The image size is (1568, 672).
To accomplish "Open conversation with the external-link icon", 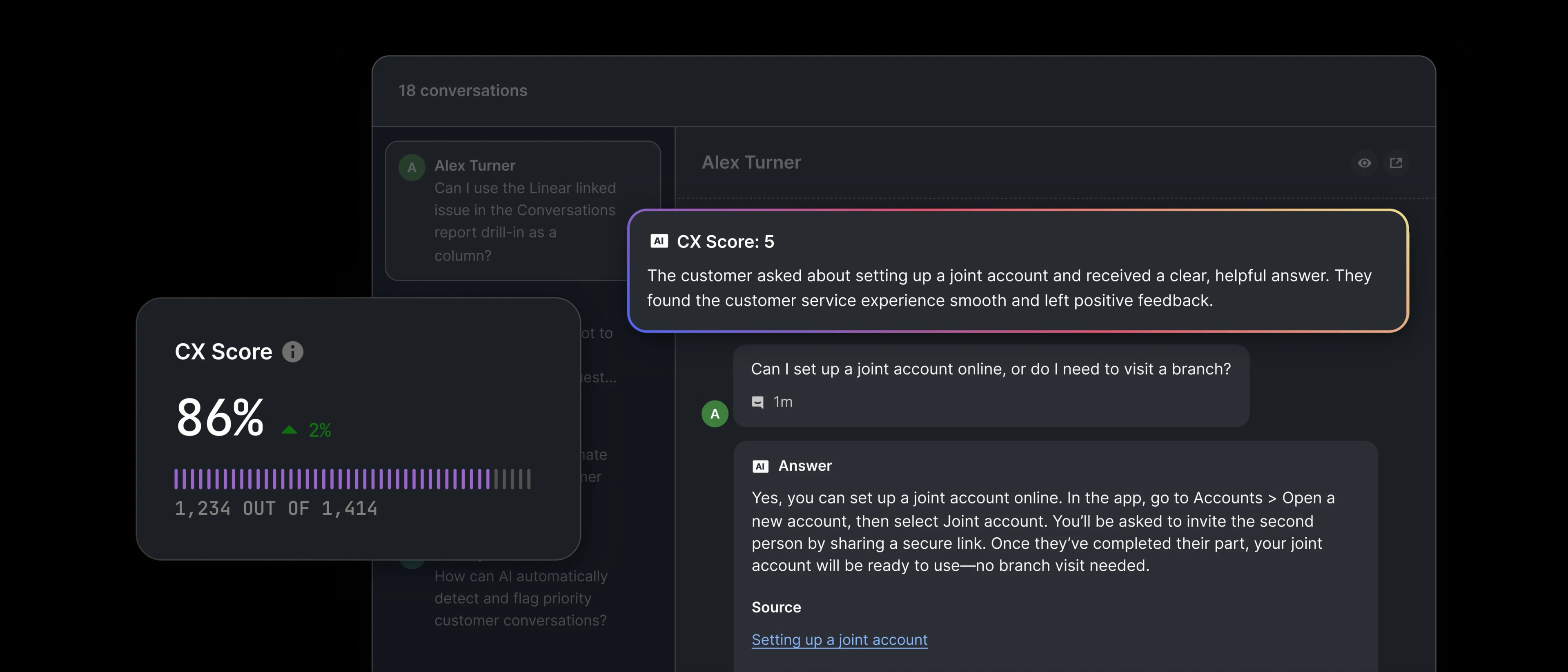I will pyautogui.click(x=1396, y=163).
